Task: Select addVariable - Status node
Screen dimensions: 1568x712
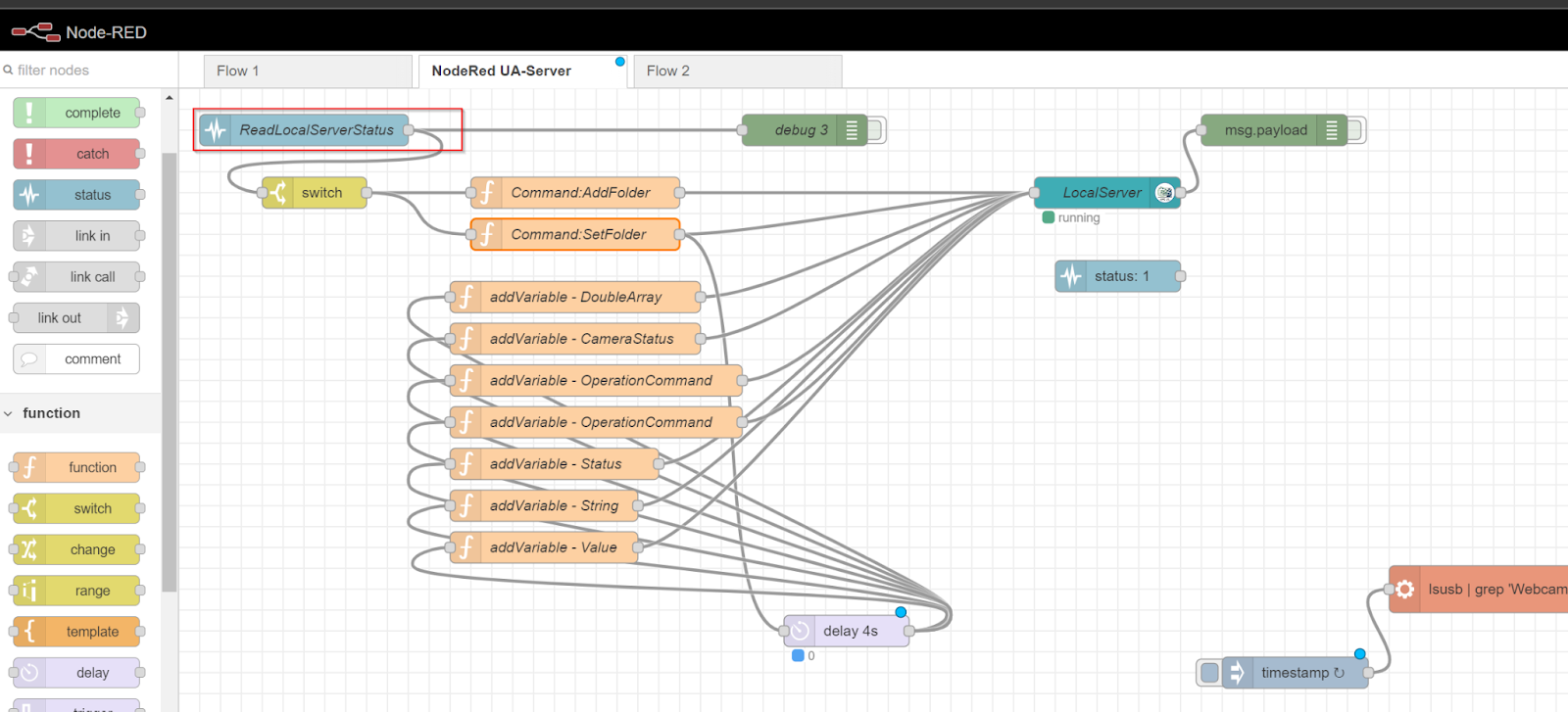Action: point(554,464)
